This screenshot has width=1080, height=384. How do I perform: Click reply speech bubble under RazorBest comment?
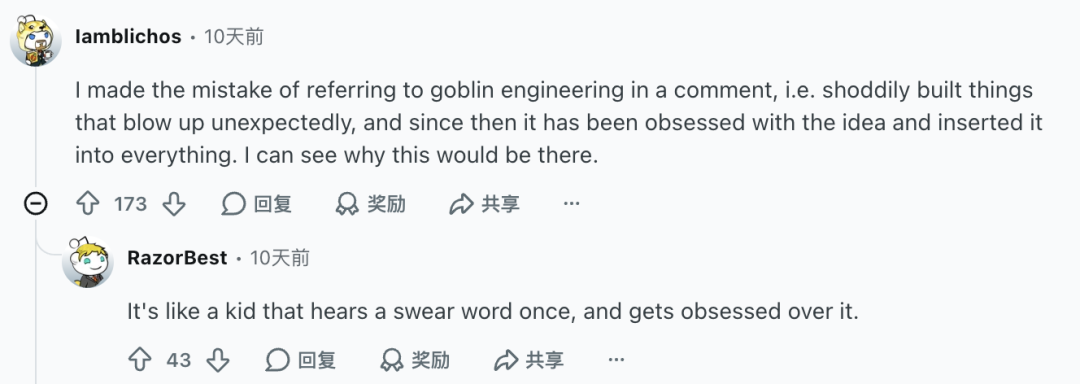(278, 359)
